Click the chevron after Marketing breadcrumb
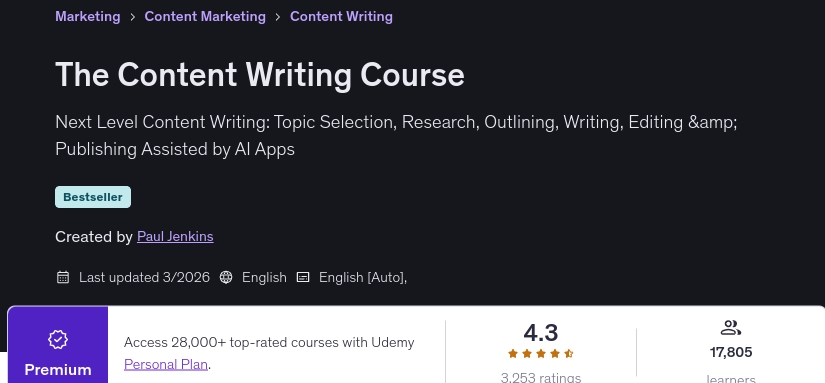Viewport: 825px width, 383px height. coord(132,17)
